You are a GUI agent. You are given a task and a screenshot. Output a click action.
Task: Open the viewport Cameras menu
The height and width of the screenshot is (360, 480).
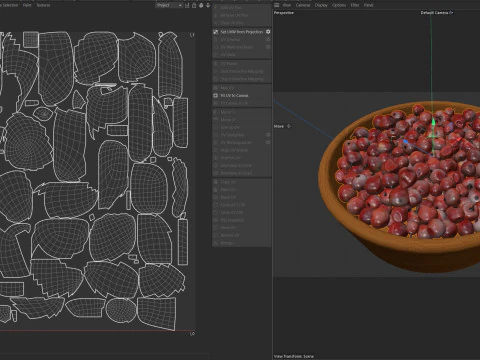tap(303, 5)
